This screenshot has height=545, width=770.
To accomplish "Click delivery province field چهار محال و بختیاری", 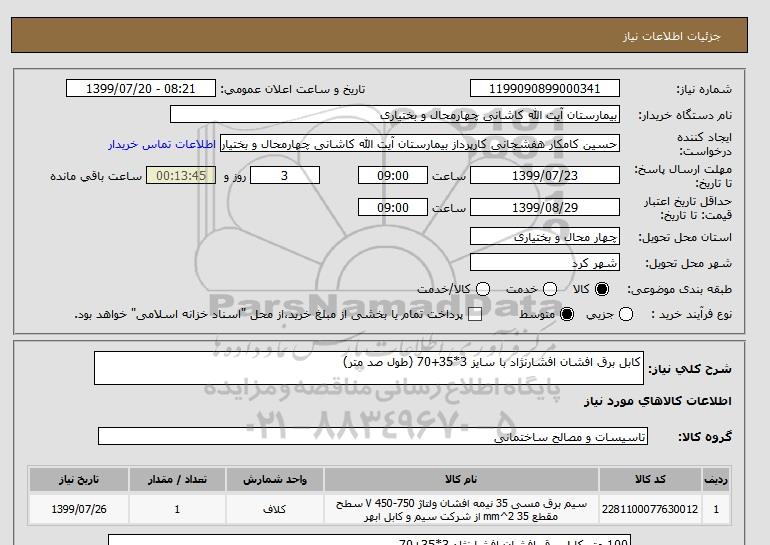I will tap(545, 237).
